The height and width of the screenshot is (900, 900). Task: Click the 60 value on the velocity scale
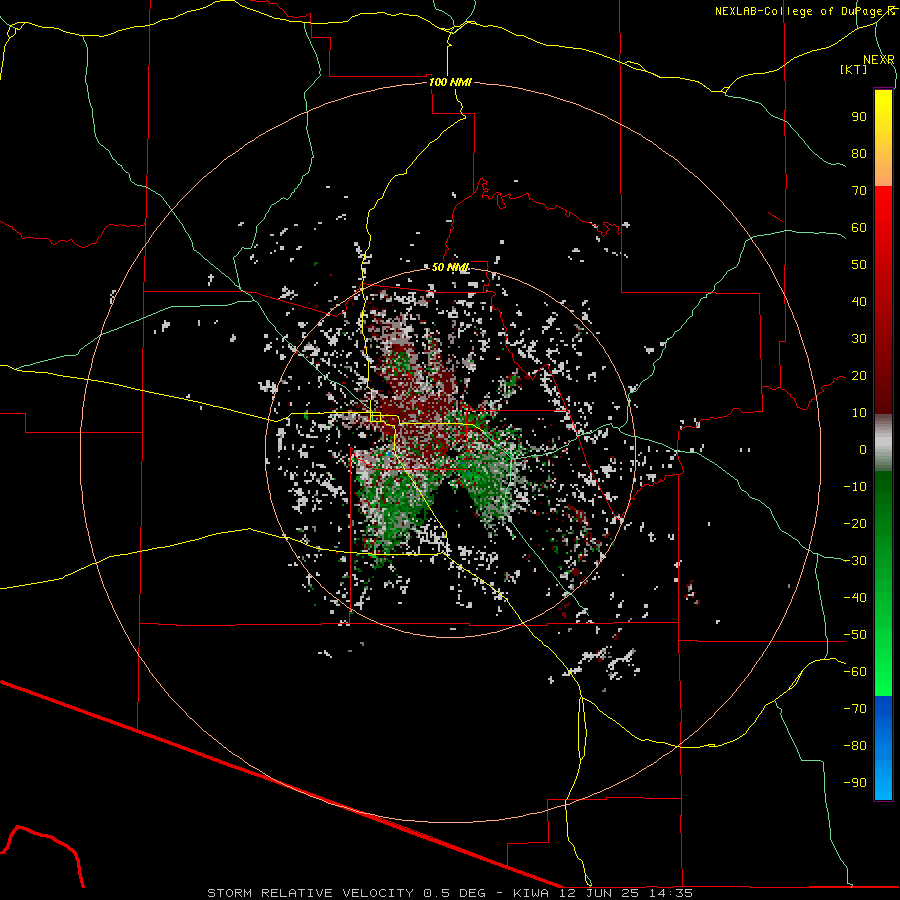point(859,228)
